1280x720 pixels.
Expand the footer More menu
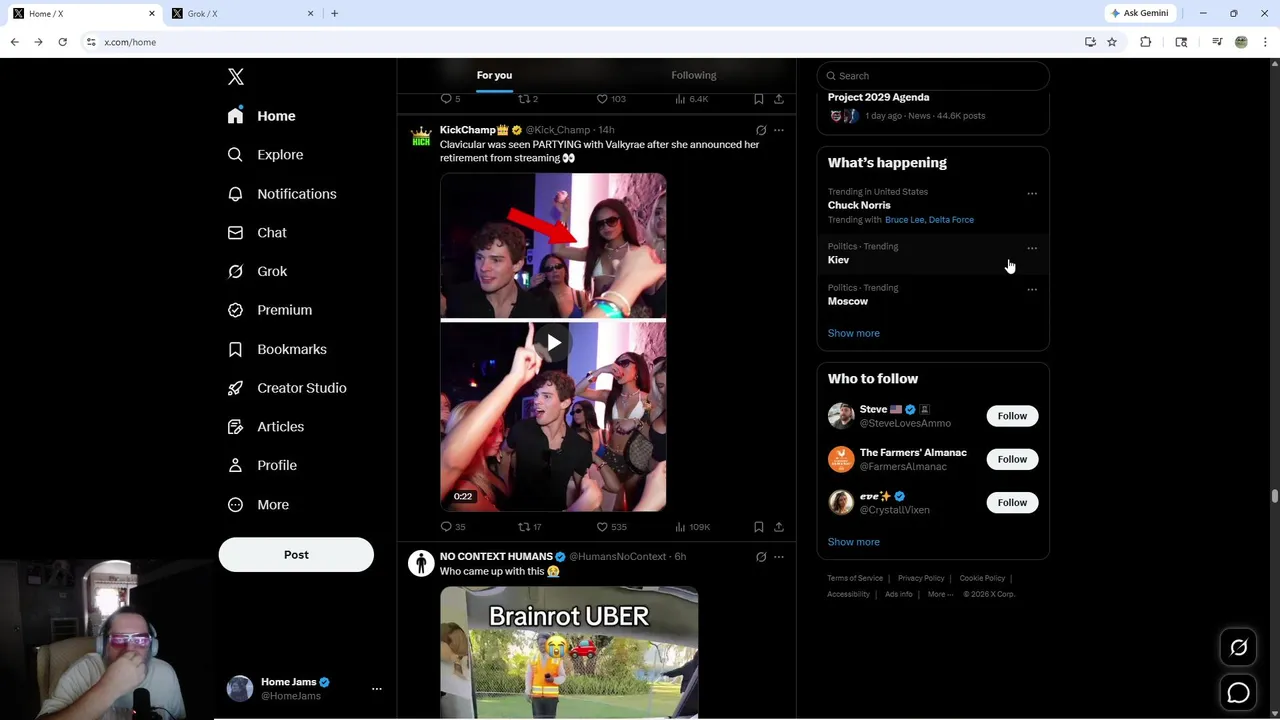[x=939, y=594]
